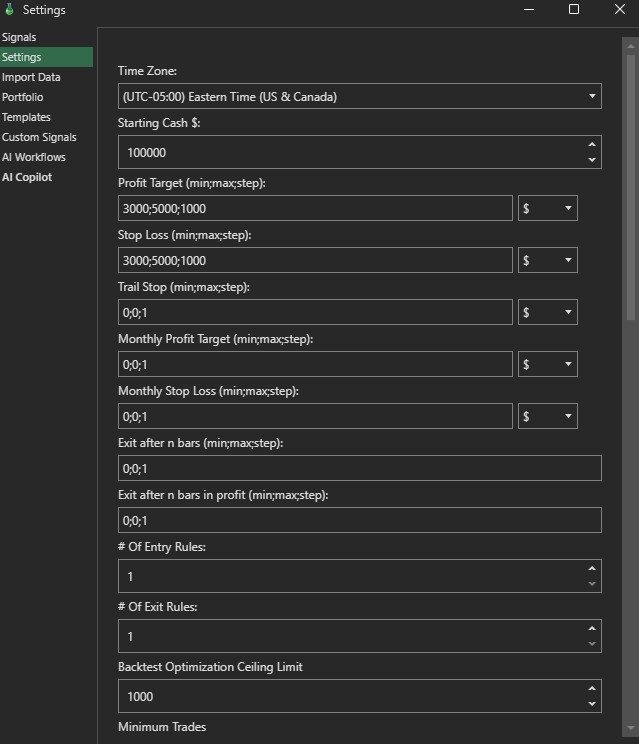The image size is (639, 744).
Task: Open Profit Target unit dropdown
Action: [x=547, y=208]
